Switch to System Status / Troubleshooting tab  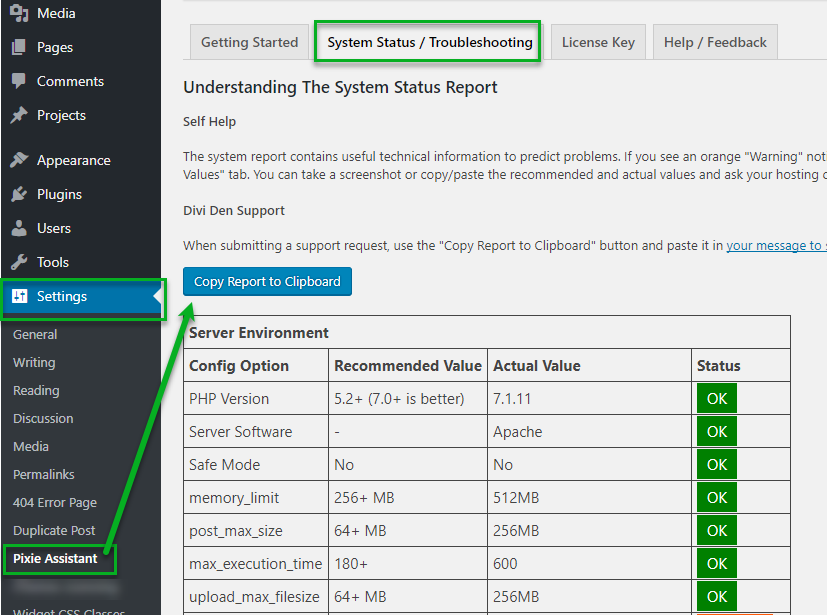click(429, 42)
